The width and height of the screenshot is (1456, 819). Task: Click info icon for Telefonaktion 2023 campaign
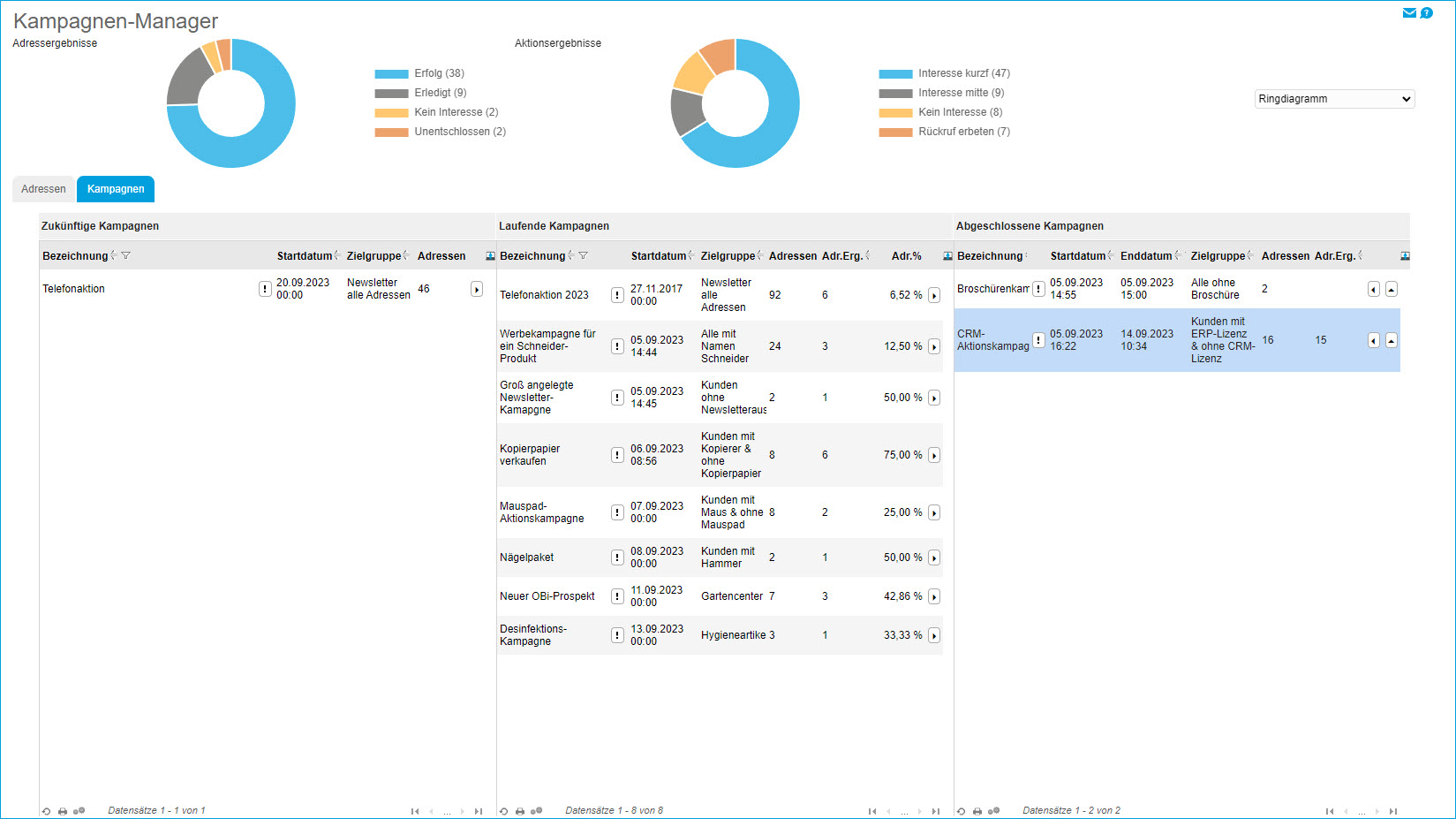617,295
